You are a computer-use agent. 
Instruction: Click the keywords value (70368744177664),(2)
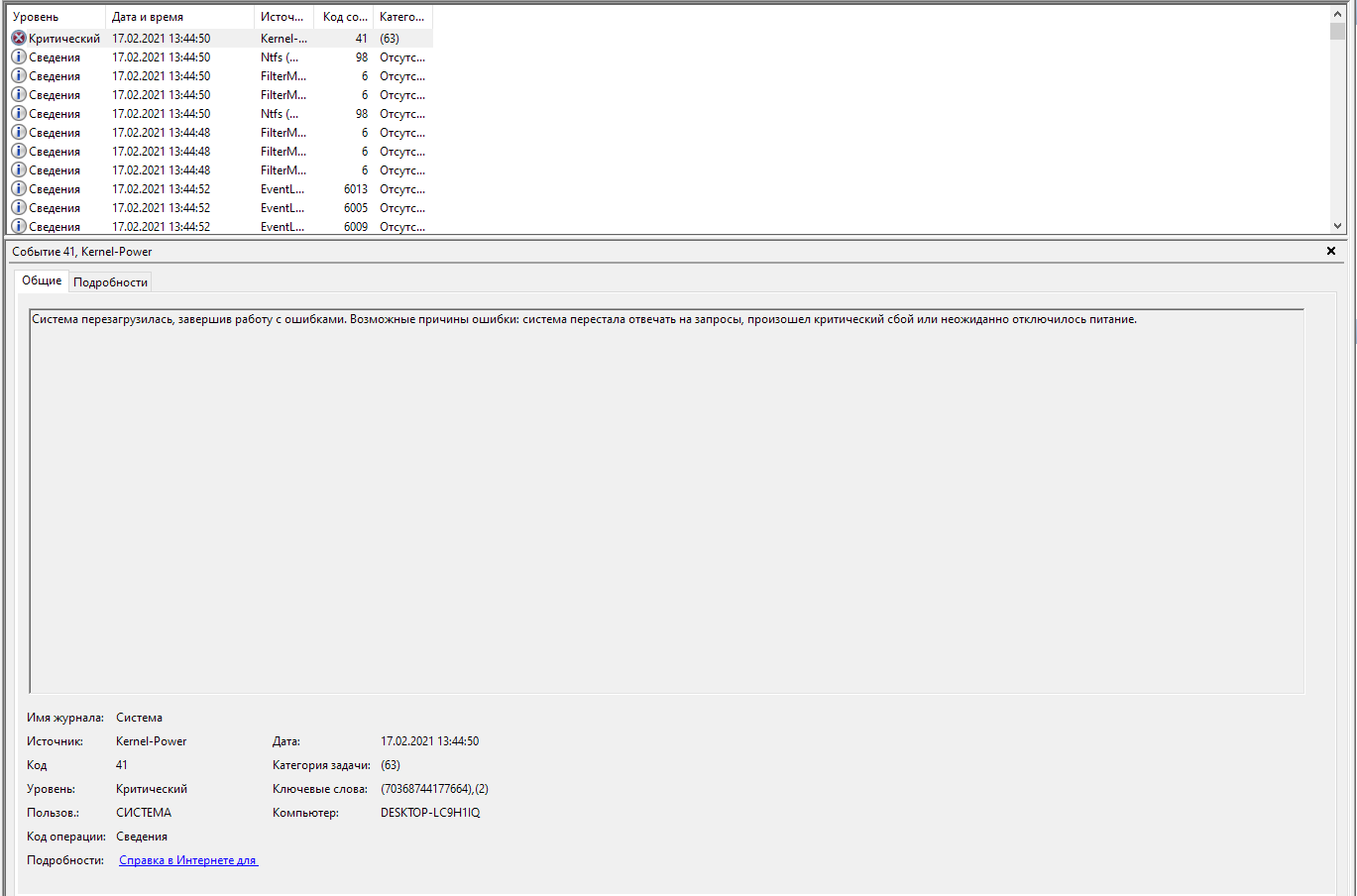pyautogui.click(x=434, y=789)
